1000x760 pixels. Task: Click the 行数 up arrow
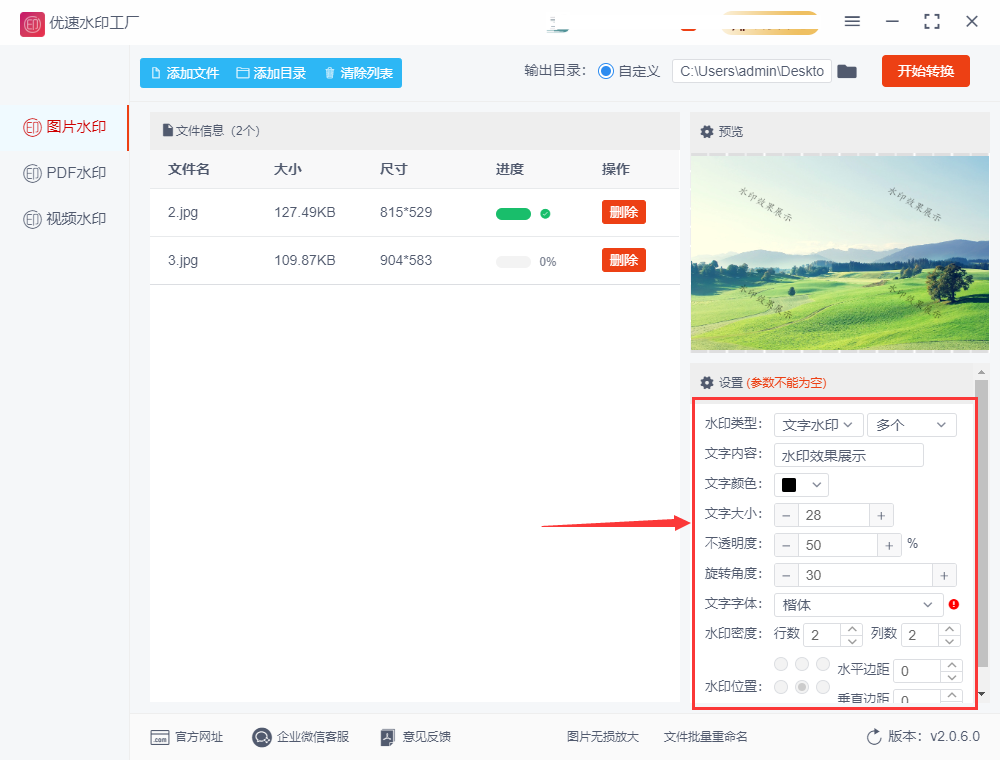click(852, 629)
